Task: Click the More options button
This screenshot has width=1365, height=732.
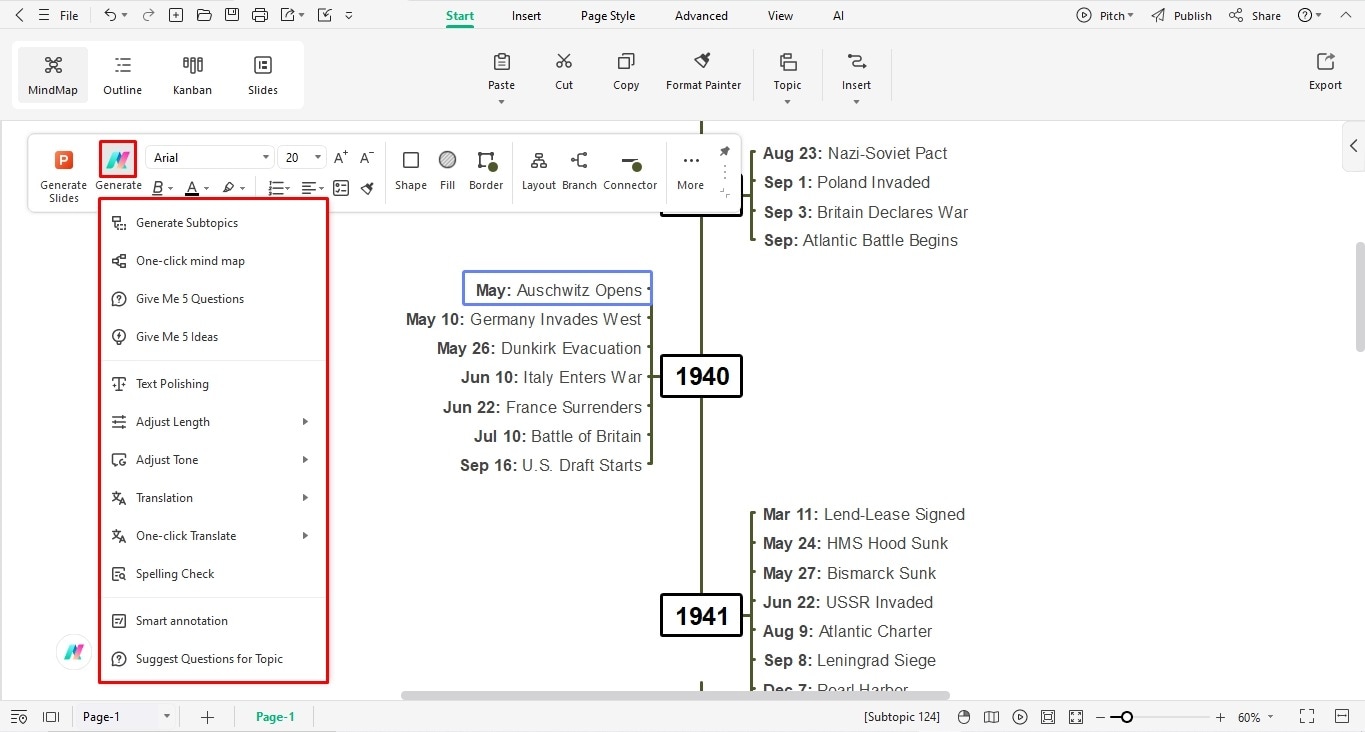Action: [x=690, y=169]
